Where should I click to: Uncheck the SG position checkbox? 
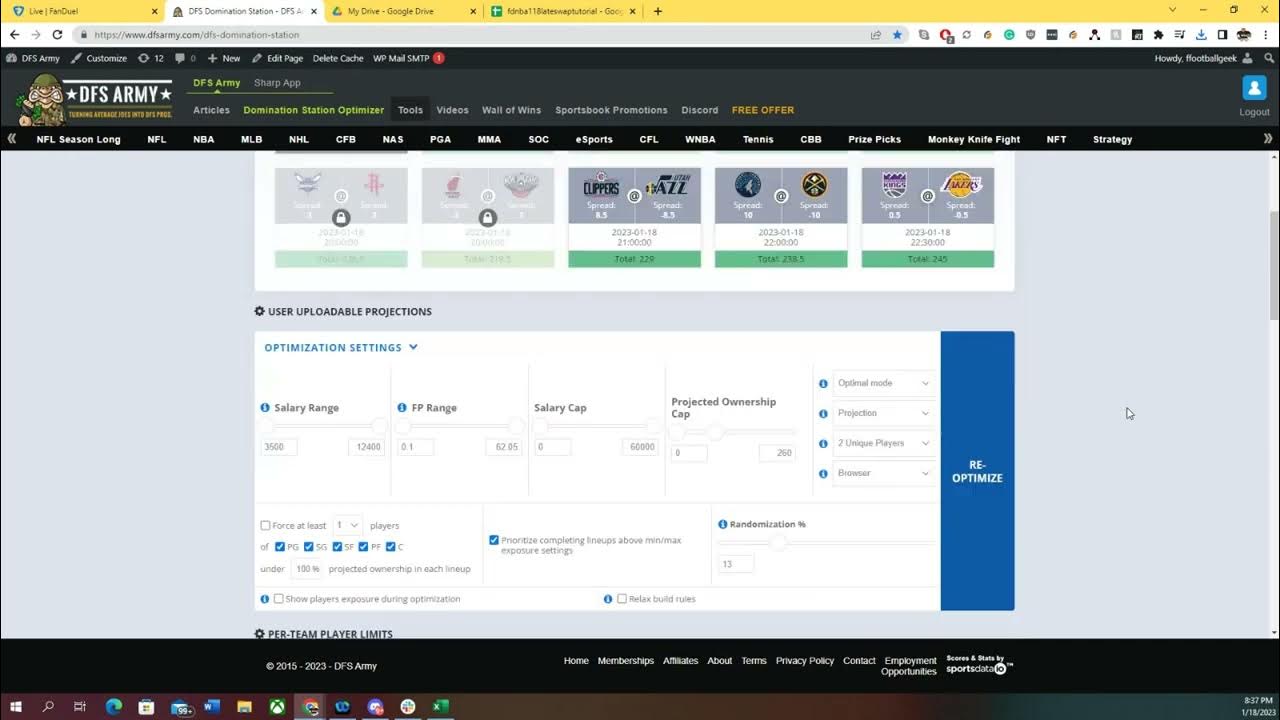[309, 547]
